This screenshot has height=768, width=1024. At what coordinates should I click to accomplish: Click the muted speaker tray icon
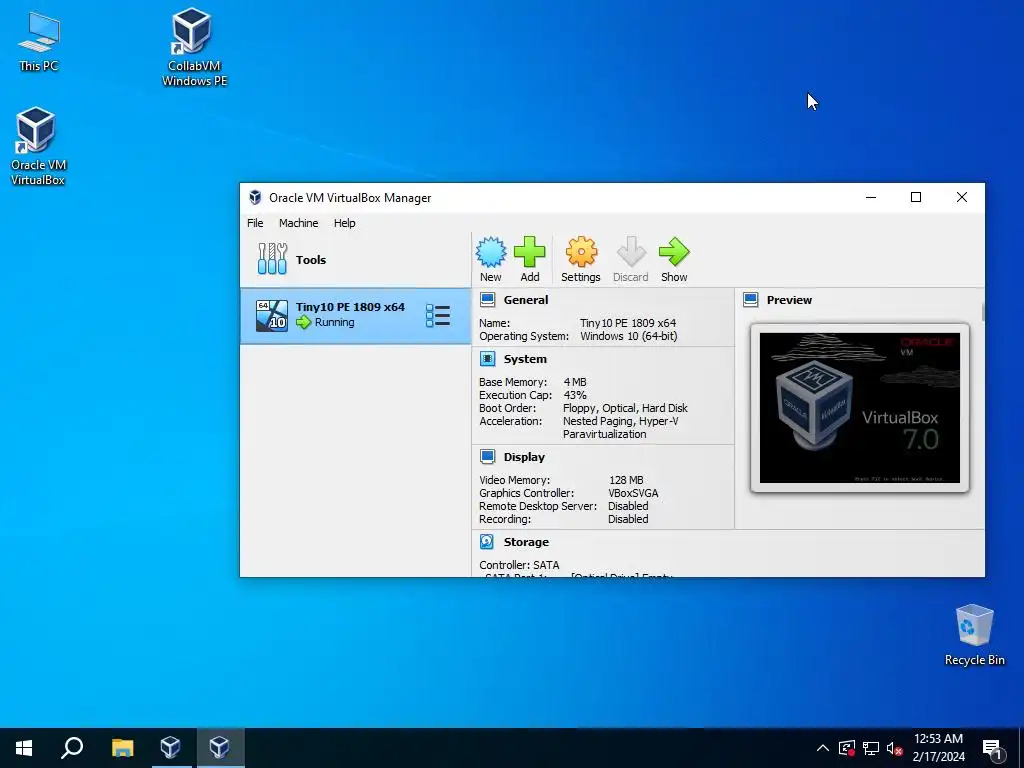895,748
